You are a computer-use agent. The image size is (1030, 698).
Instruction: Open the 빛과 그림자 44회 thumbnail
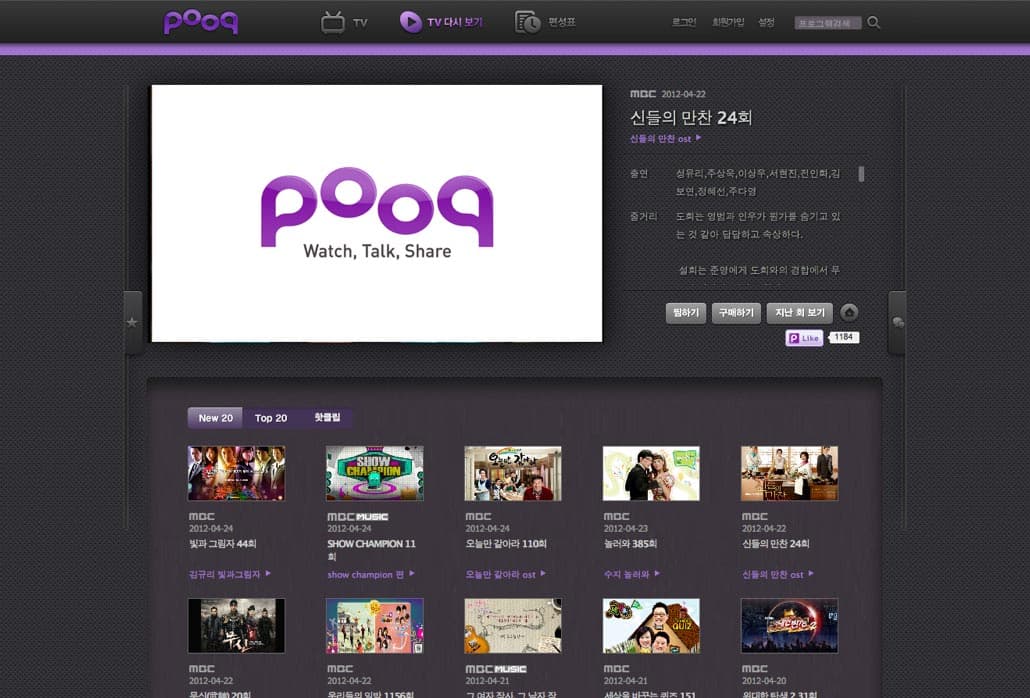pos(236,473)
